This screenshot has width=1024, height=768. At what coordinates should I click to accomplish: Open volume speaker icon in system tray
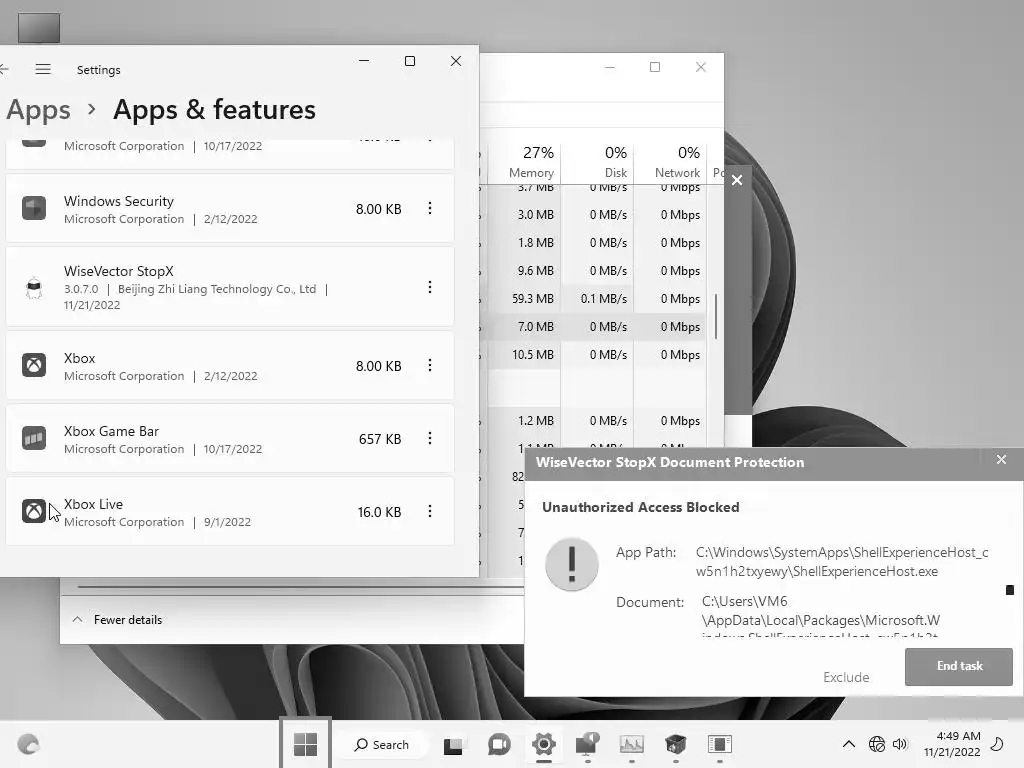(900, 744)
